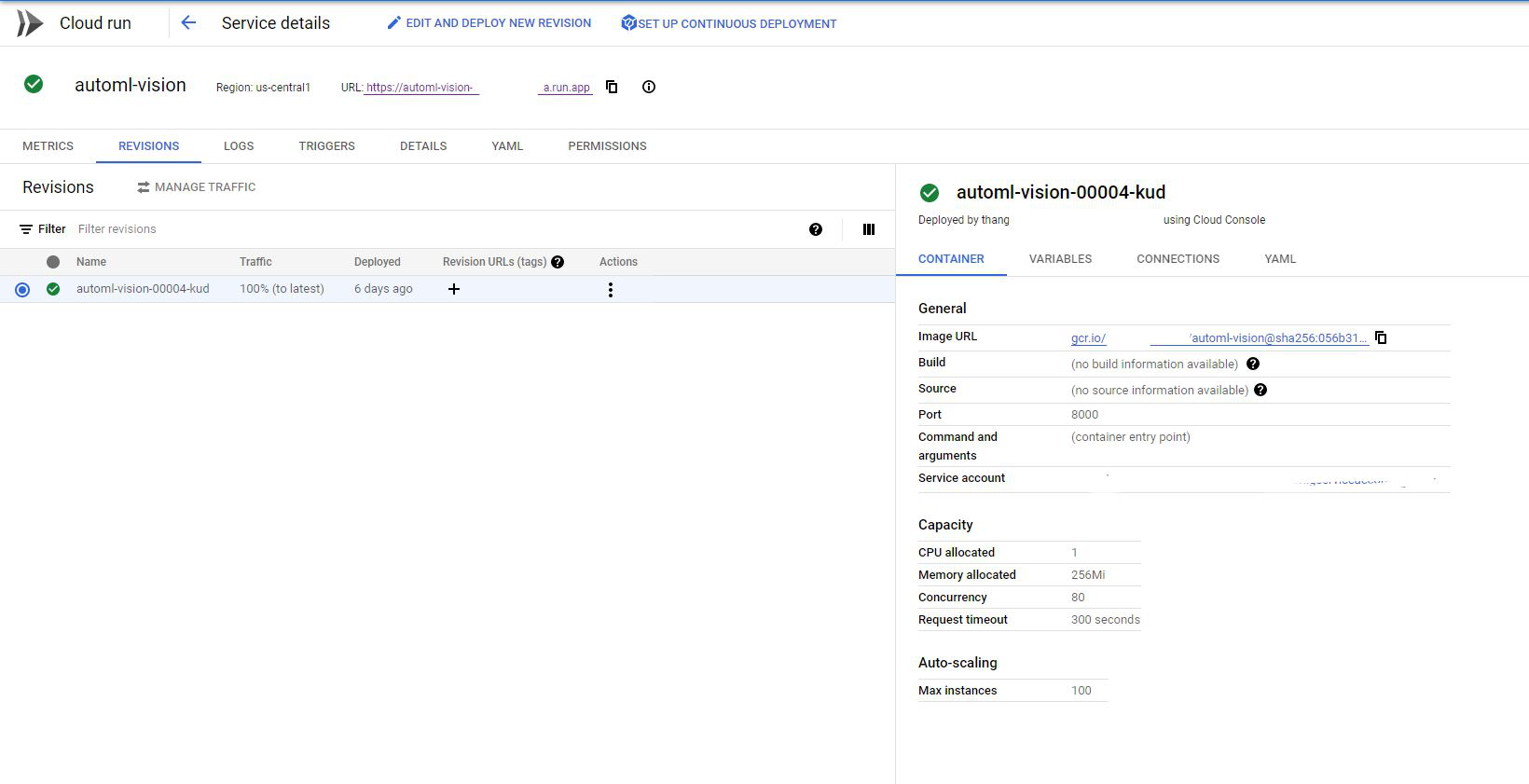The image size is (1529, 784).
Task: Click the Actions column header
Action: (x=618, y=262)
